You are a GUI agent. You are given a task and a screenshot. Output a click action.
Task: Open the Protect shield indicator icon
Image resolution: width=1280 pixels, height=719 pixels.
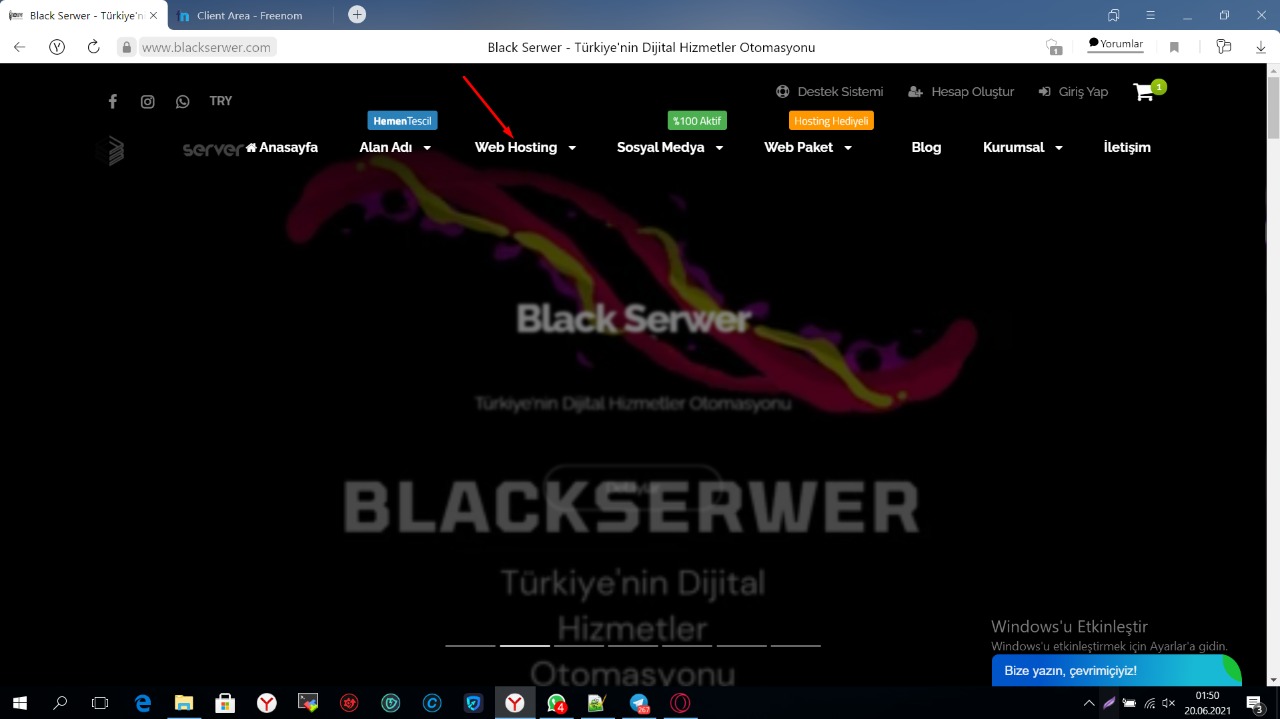[x=126, y=47]
